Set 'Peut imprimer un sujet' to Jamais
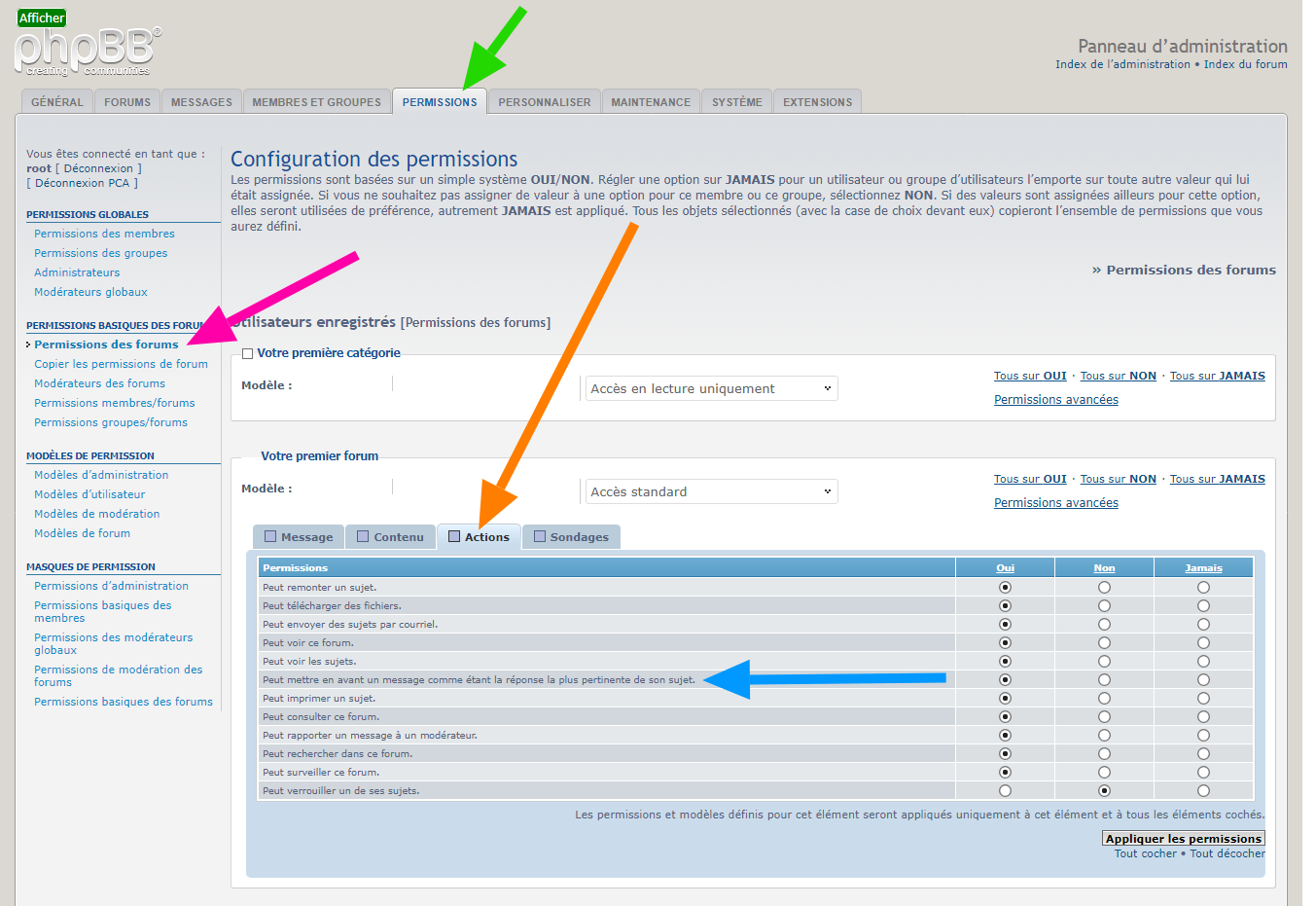 pos(1203,699)
